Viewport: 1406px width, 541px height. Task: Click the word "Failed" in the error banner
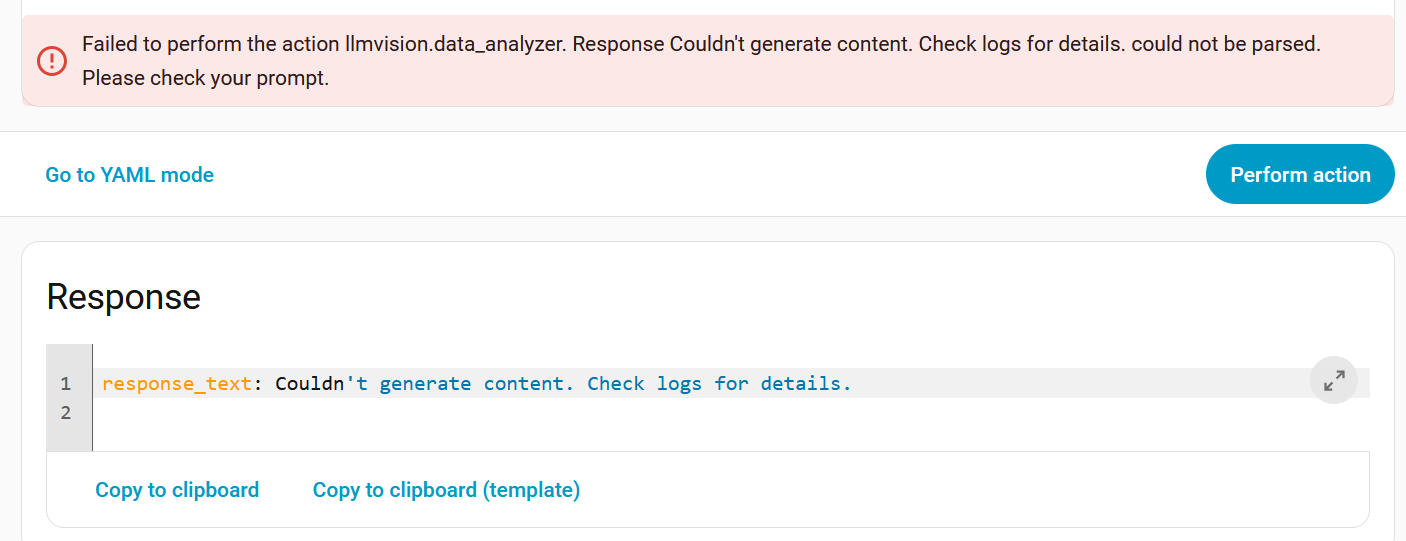click(110, 45)
